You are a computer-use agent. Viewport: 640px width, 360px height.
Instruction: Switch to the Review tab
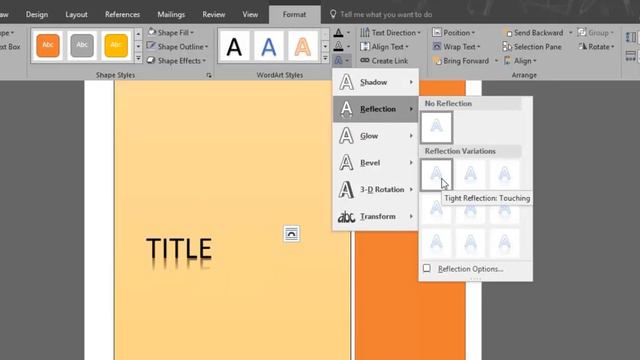pyautogui.click(x=213, y=14)
